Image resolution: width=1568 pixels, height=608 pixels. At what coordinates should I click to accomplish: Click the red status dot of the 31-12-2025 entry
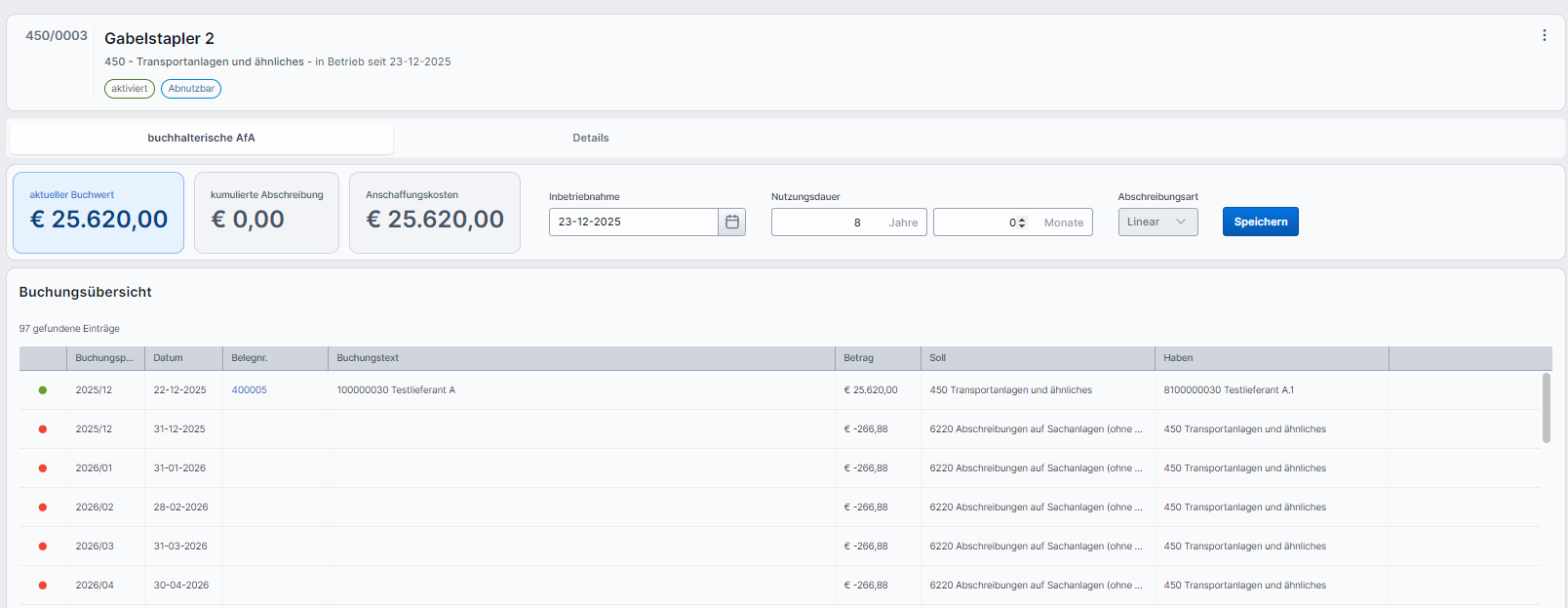43,429
